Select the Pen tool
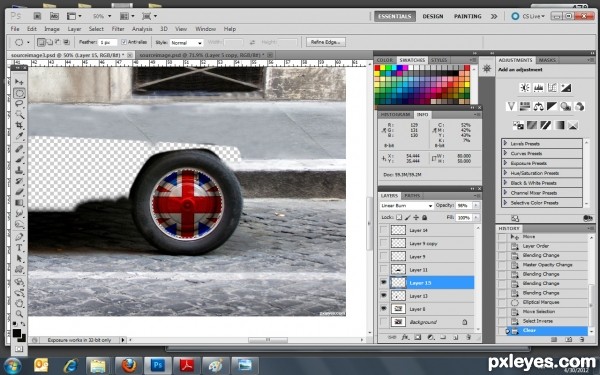The image size is (600, 375). tap(19, 237)
